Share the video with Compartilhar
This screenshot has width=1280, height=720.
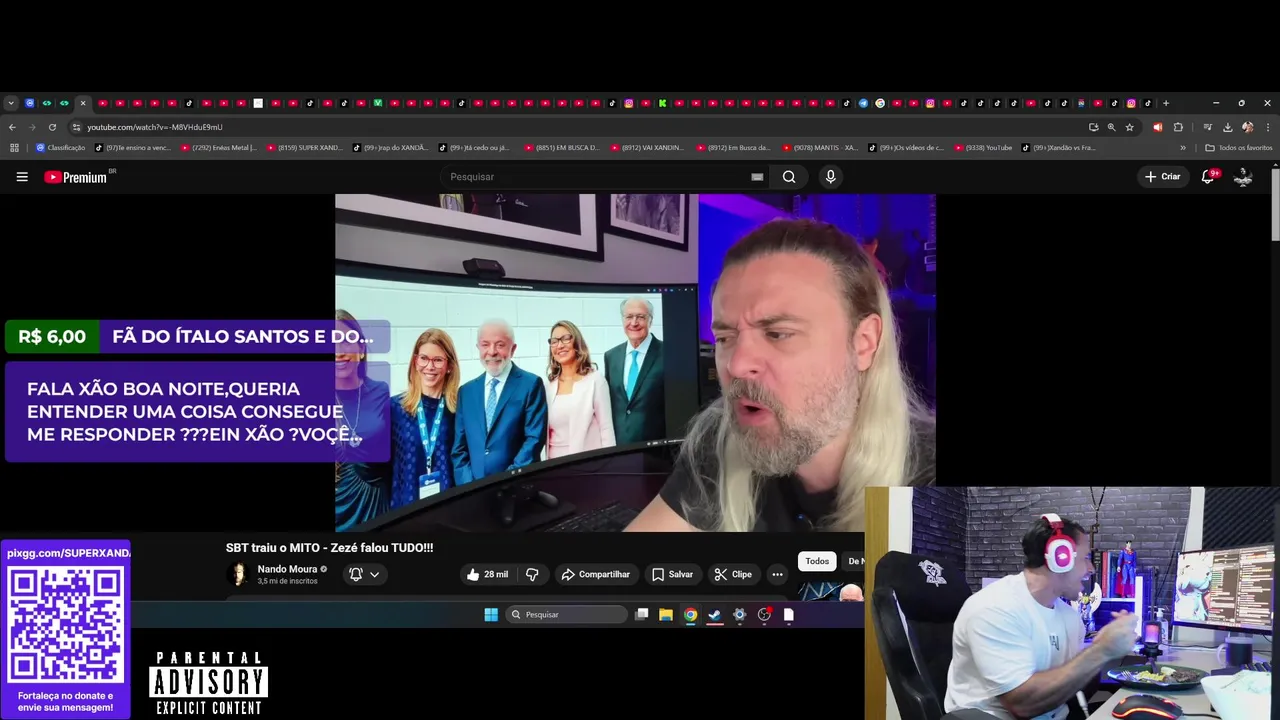[x=596, y=574]
